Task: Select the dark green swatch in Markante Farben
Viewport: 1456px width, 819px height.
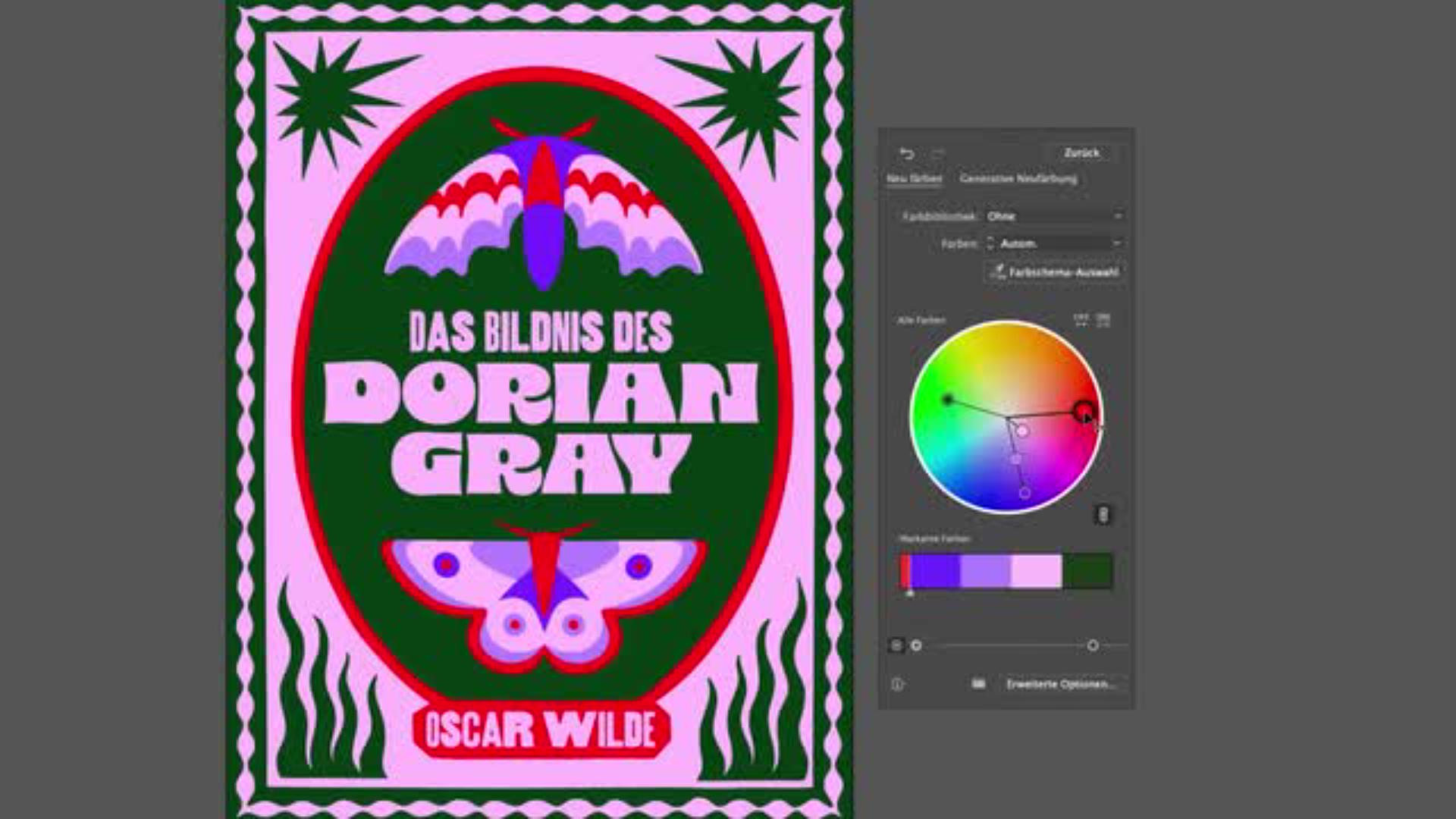Action: click(1088, 571)
